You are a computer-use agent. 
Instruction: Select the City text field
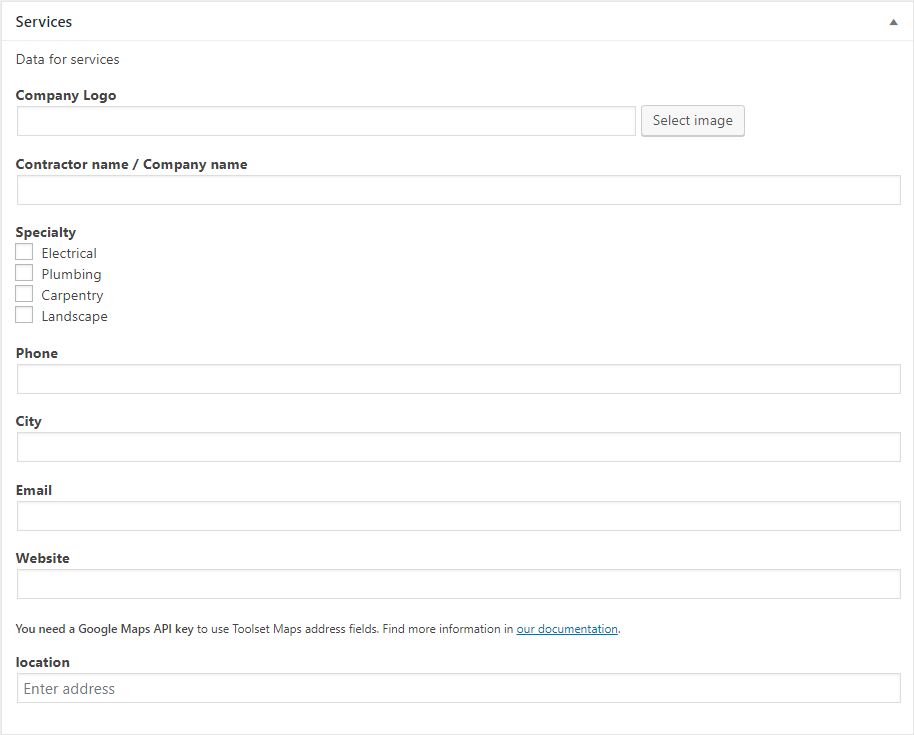coord(458,447)
